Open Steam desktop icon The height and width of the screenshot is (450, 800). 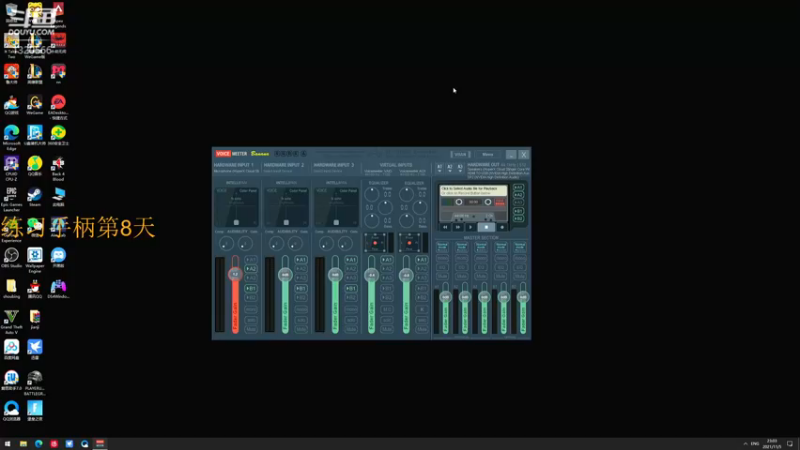(x=35, y=196)
